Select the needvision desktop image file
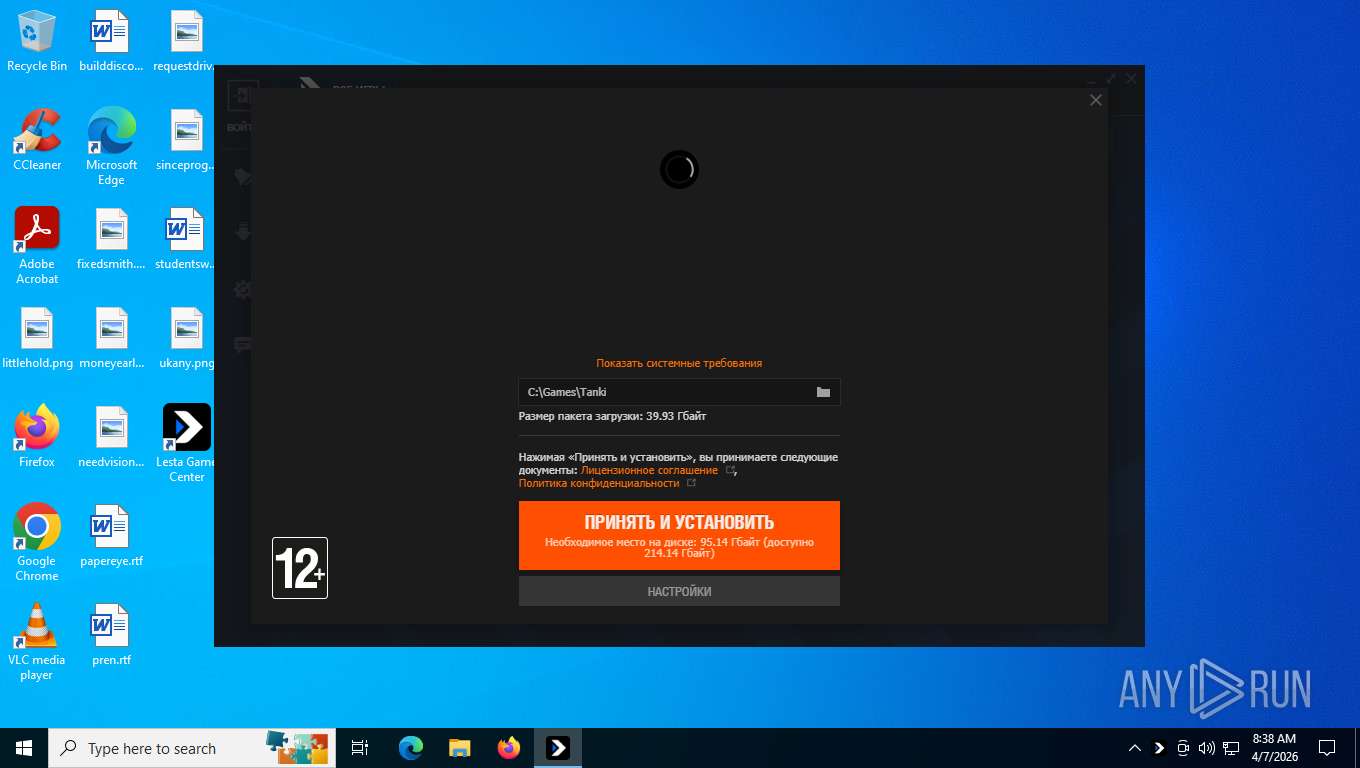This screenshot has width=1360, height=768. tap(111, 437)
